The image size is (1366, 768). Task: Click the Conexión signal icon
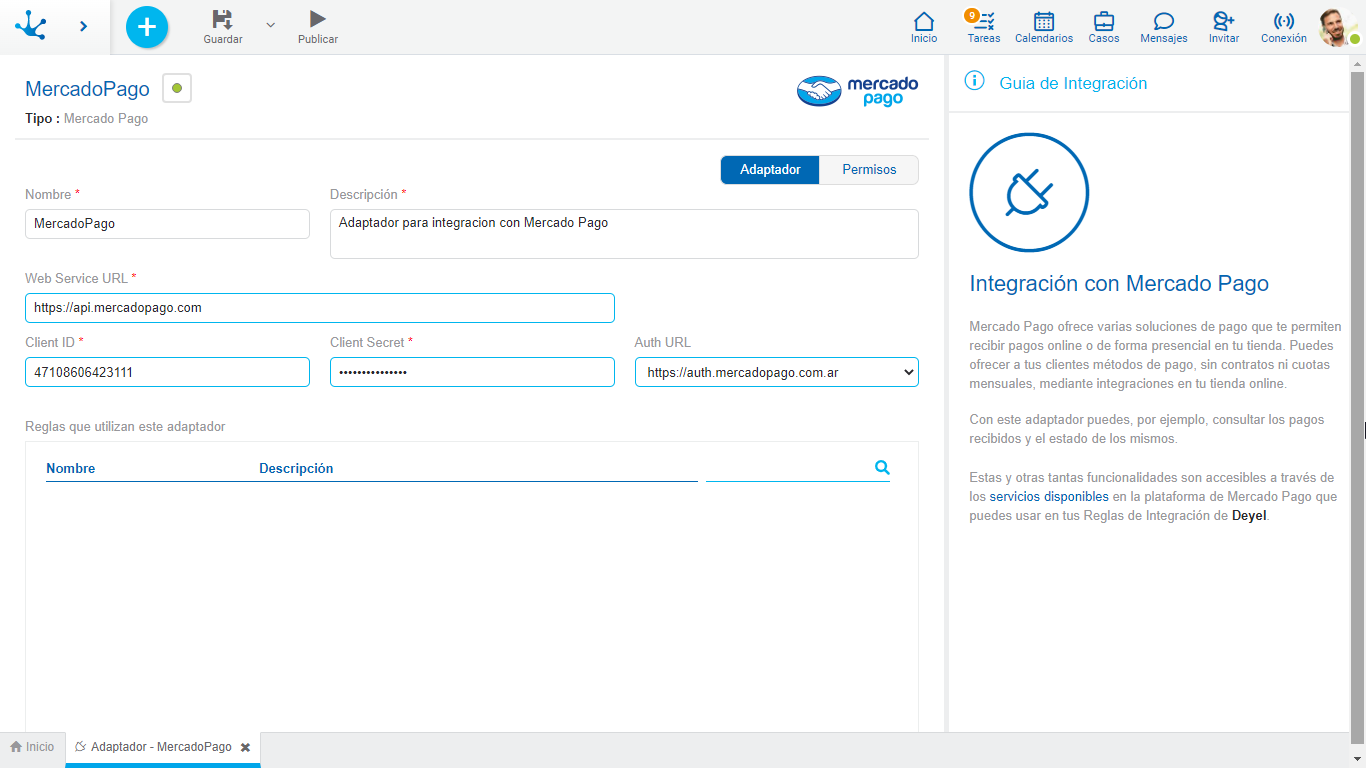pos(1284,21)
